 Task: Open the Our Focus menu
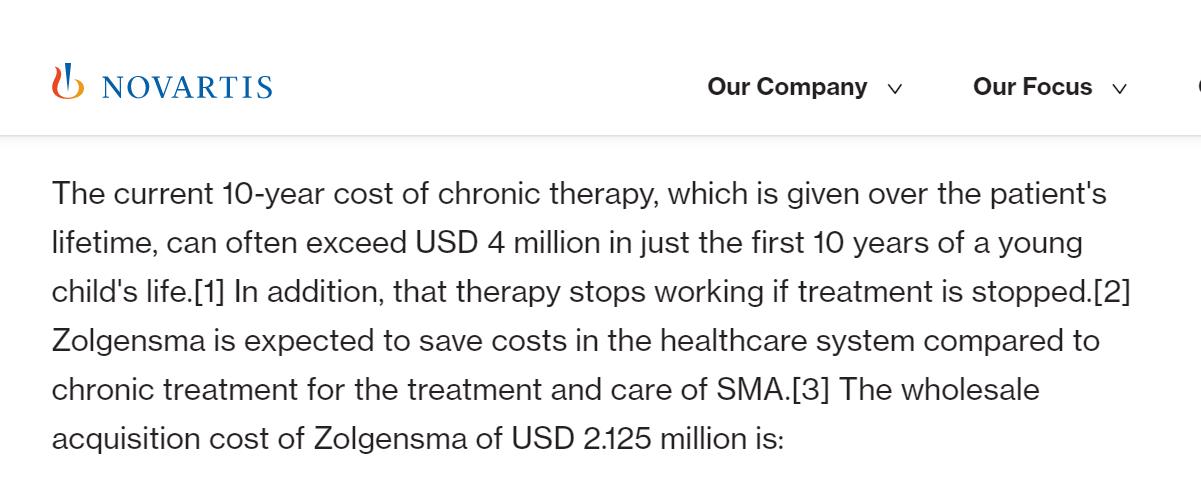[x=1032, y=87]
